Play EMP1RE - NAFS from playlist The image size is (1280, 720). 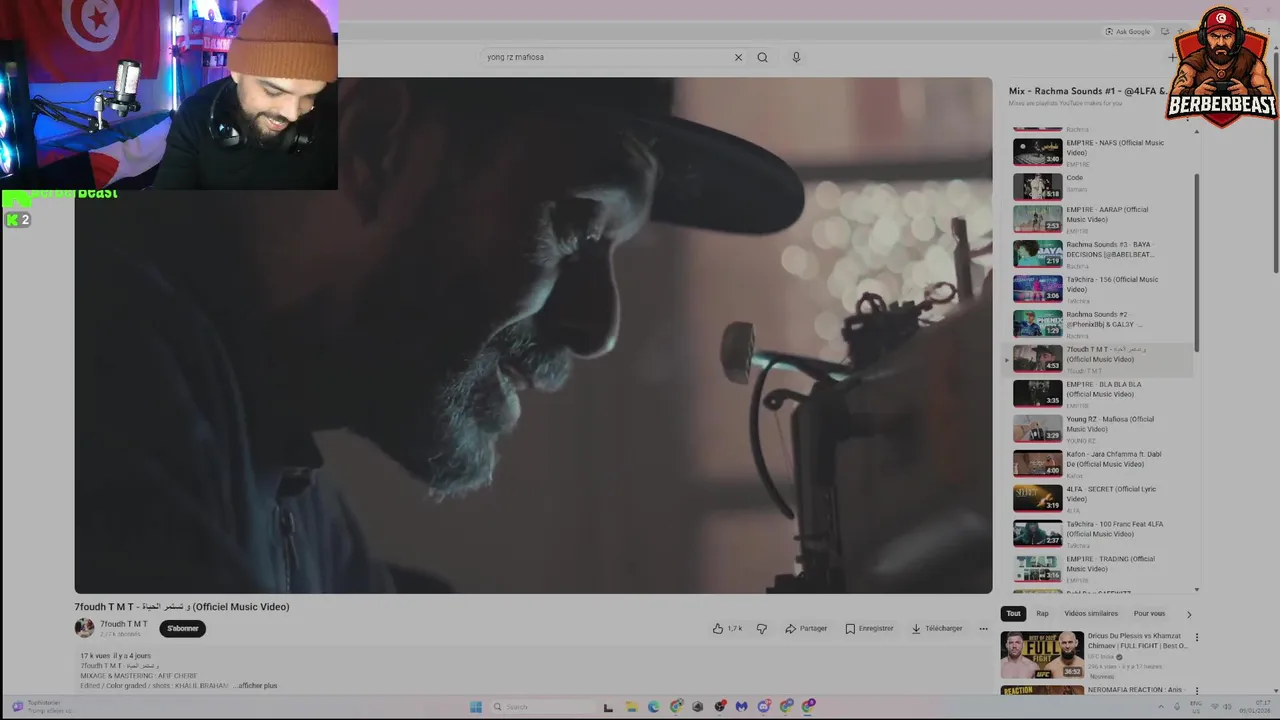(1102, 152)
